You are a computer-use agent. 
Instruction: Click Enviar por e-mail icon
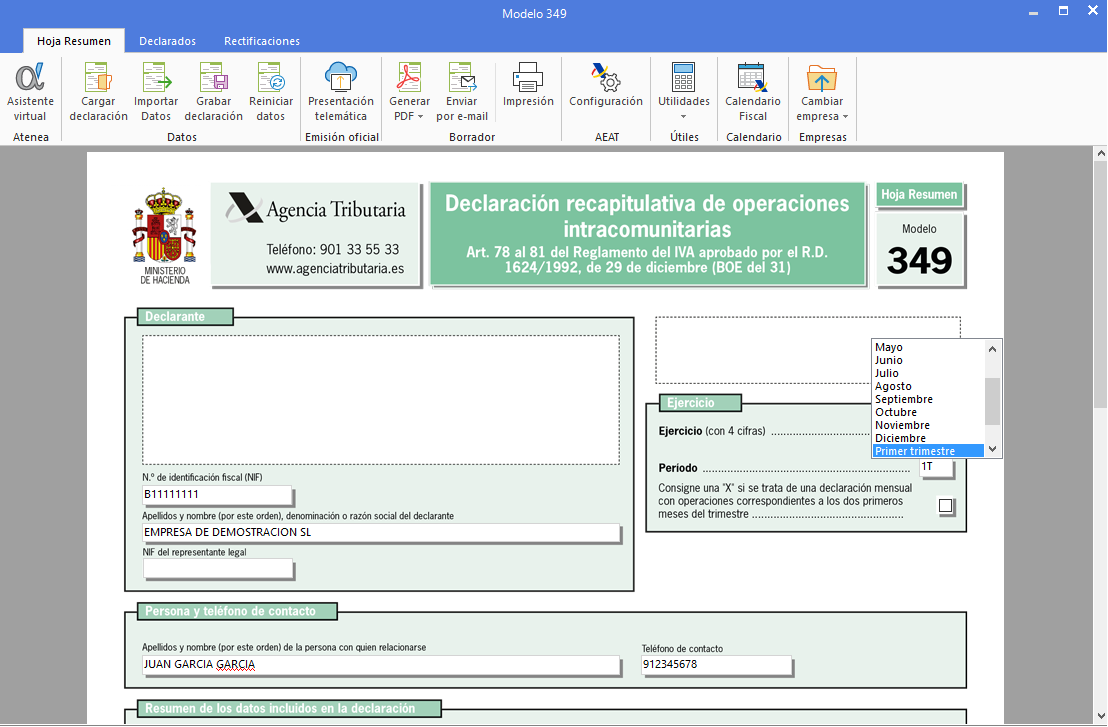click(x=462, y=77)
